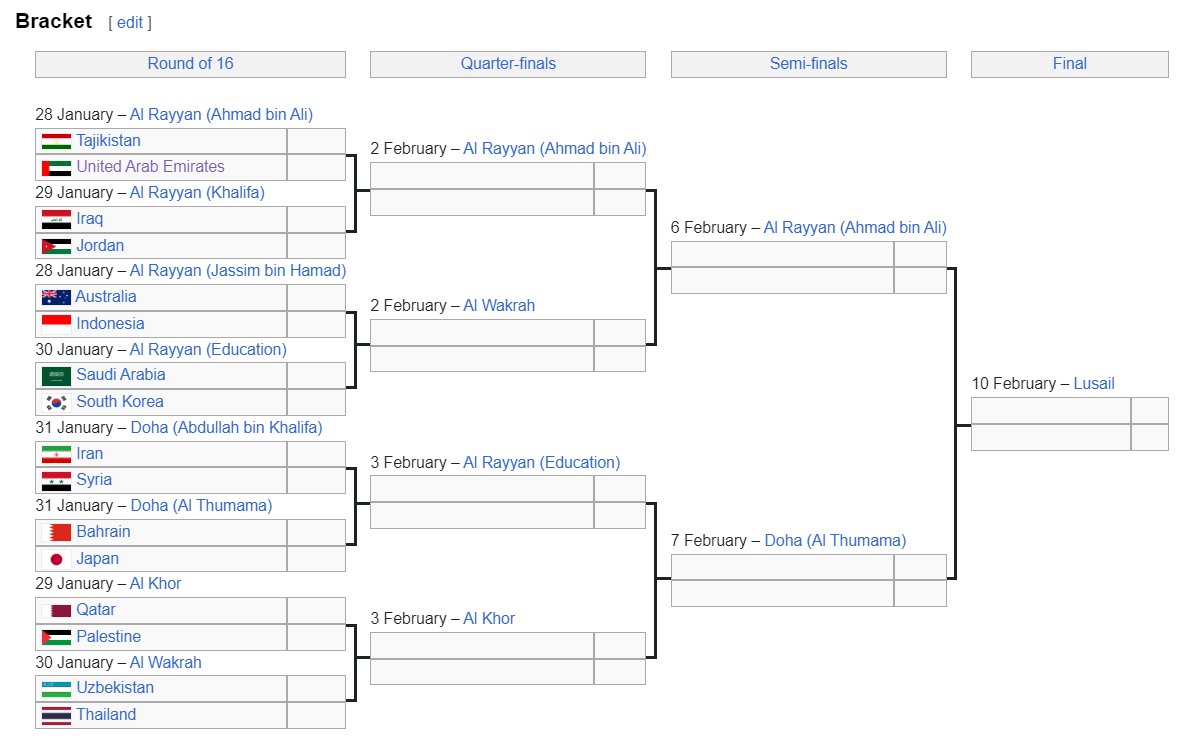Open the Doha (Abdullah bin Khalifa) venue link

[x=226, y=428]
